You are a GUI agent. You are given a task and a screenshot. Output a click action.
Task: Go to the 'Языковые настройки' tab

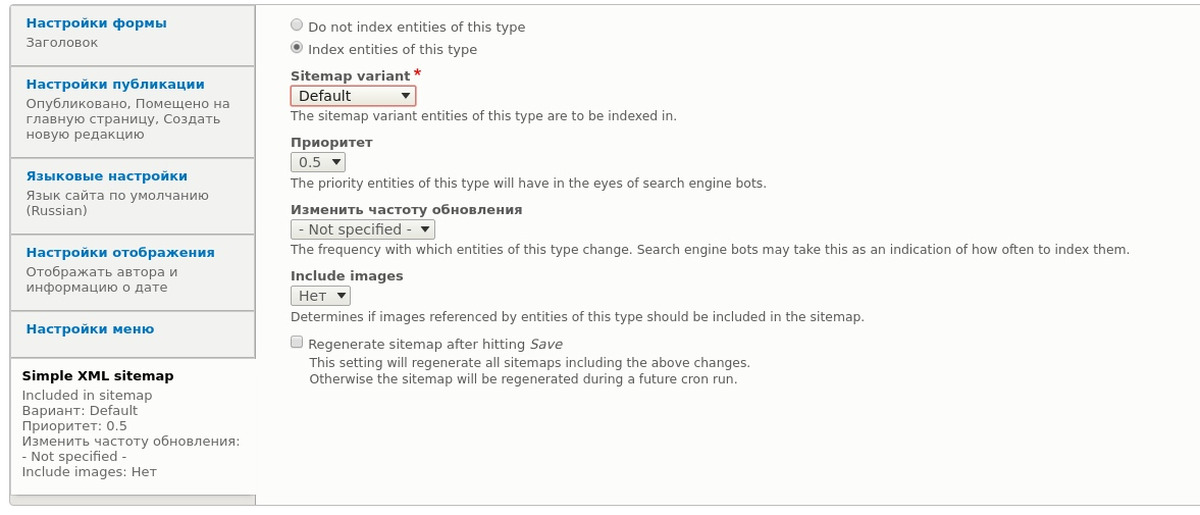pos(107,176)
